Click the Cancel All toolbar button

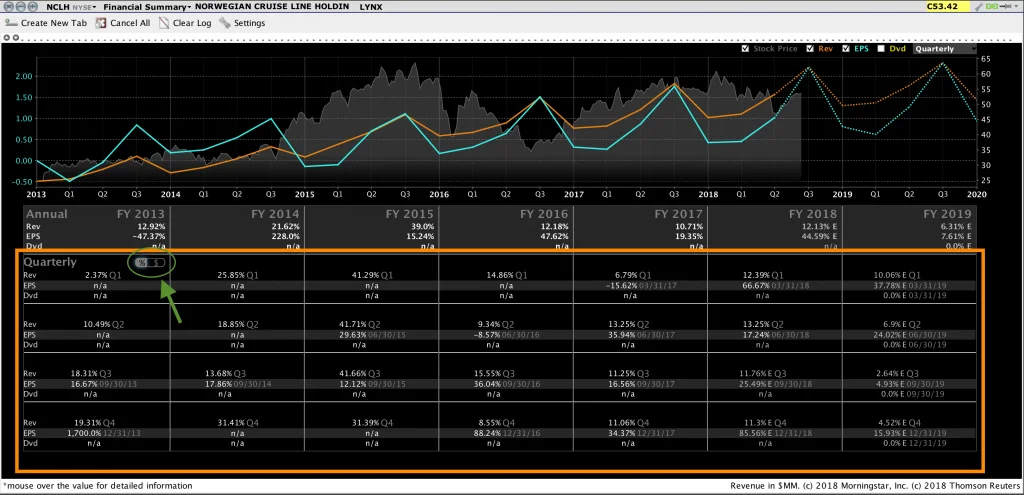123,23
